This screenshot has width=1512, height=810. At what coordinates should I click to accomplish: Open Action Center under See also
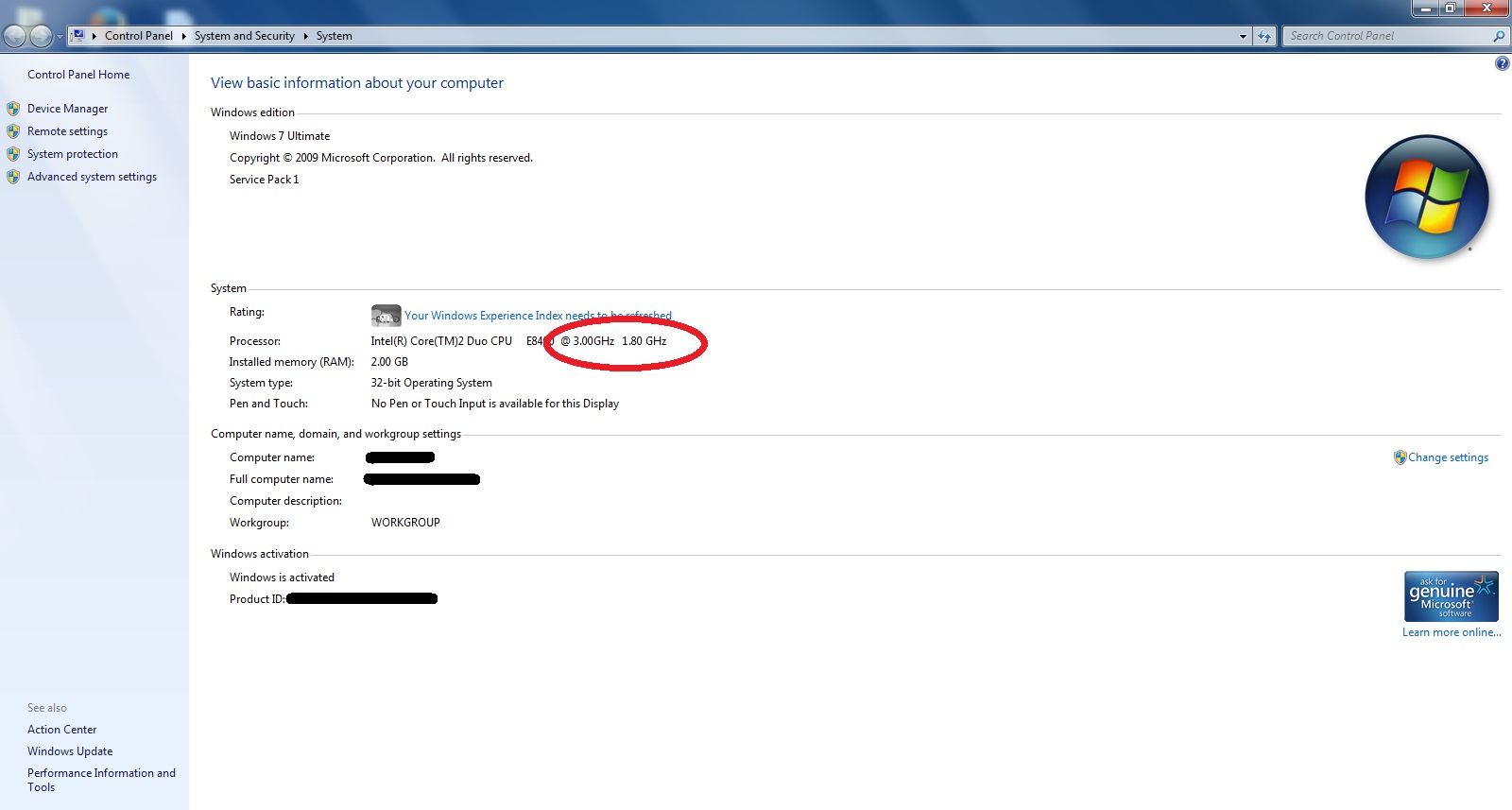click(61, 730)
